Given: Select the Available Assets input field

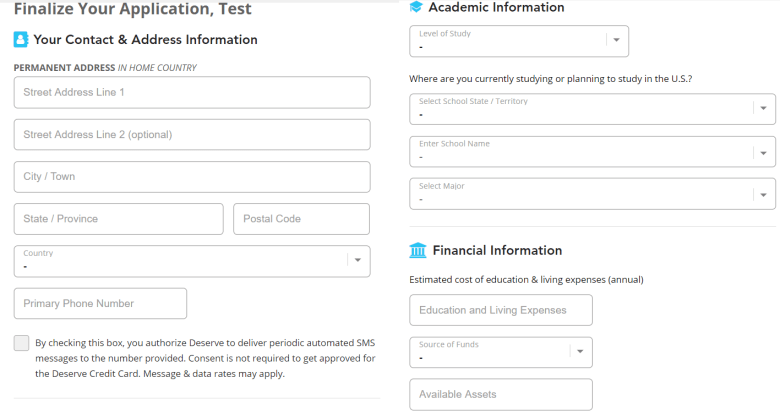Looking at the screenshot, I should pyautogui.click(x=501, y=395).
